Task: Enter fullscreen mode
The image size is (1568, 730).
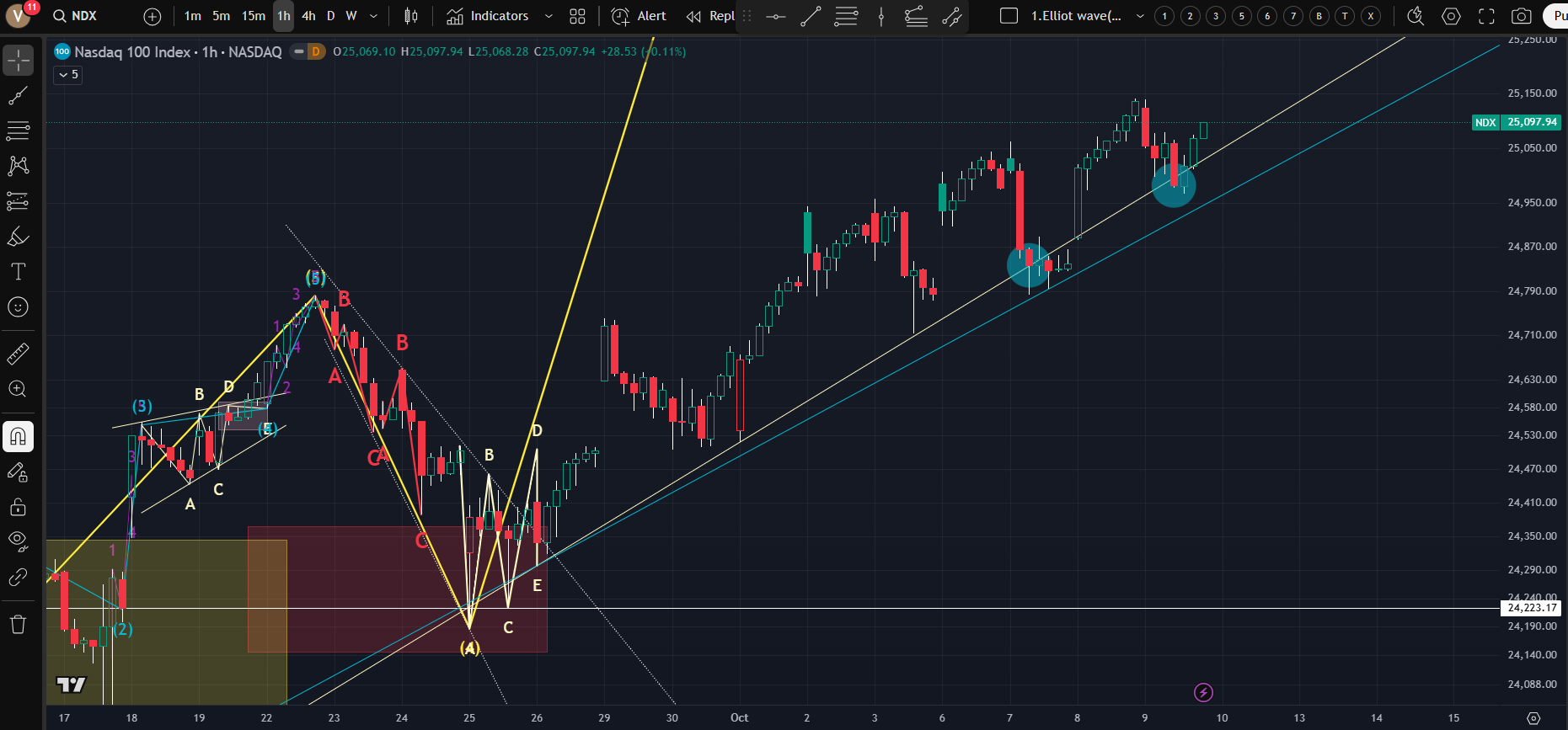Action: 1486,16
